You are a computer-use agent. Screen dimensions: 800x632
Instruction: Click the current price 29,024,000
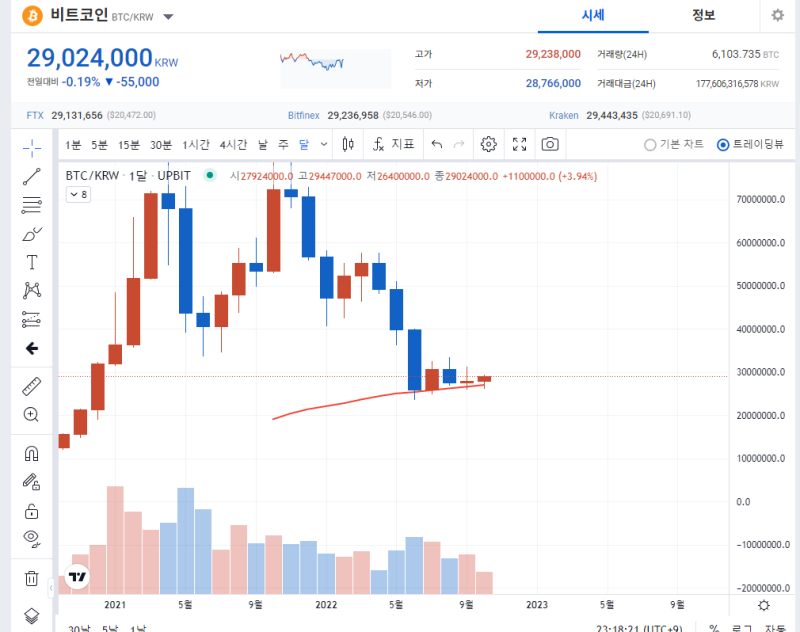point(89,58)
